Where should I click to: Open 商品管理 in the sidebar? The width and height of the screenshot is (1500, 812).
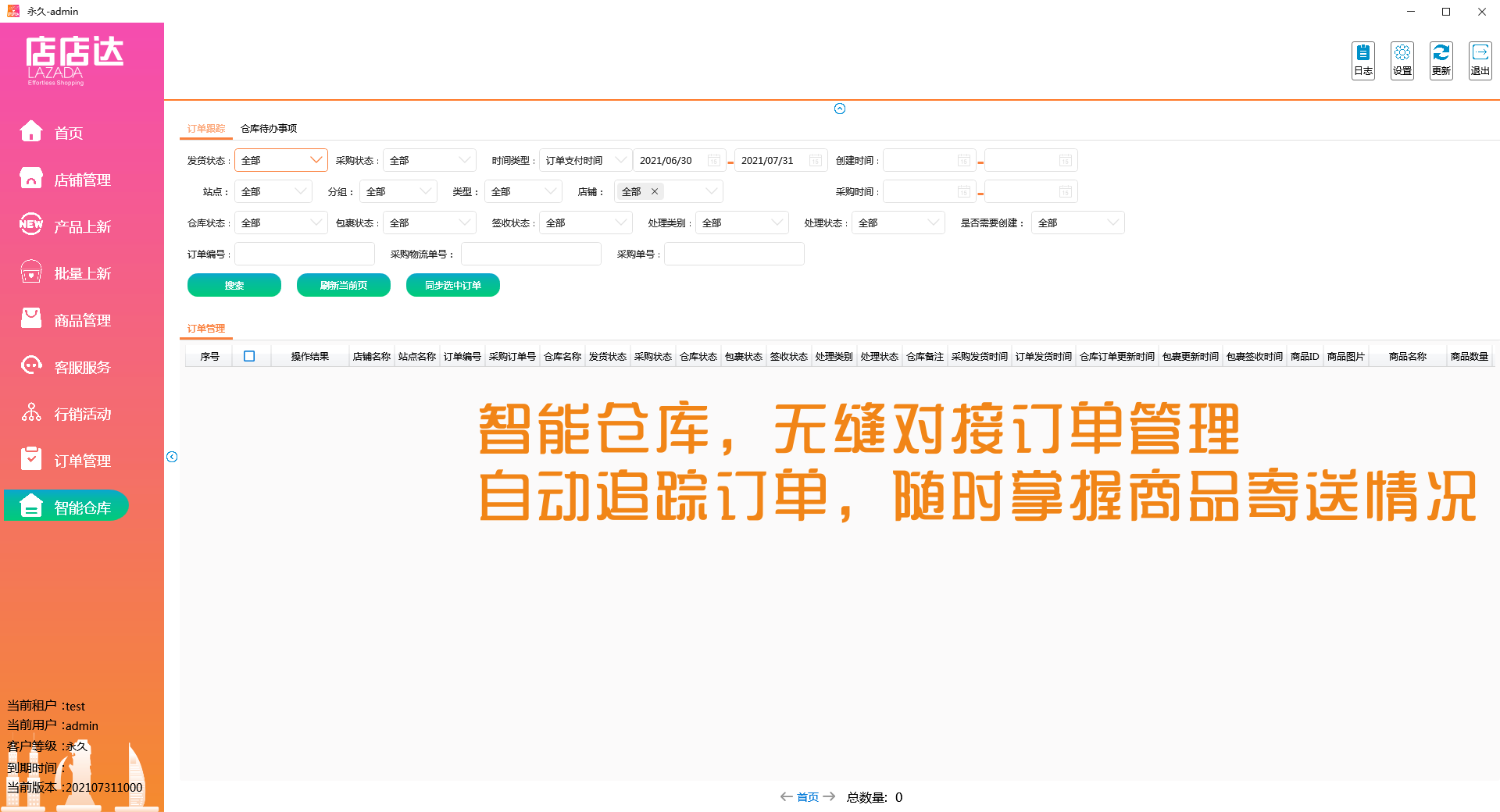pyautogui.click(x=66, y=320)
